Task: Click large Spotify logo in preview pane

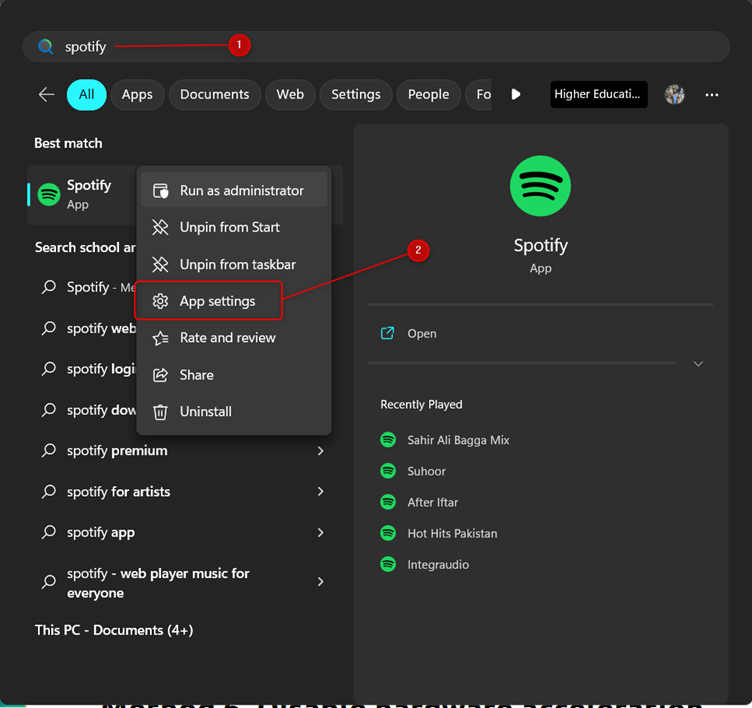Action: (x=540, y=186)
